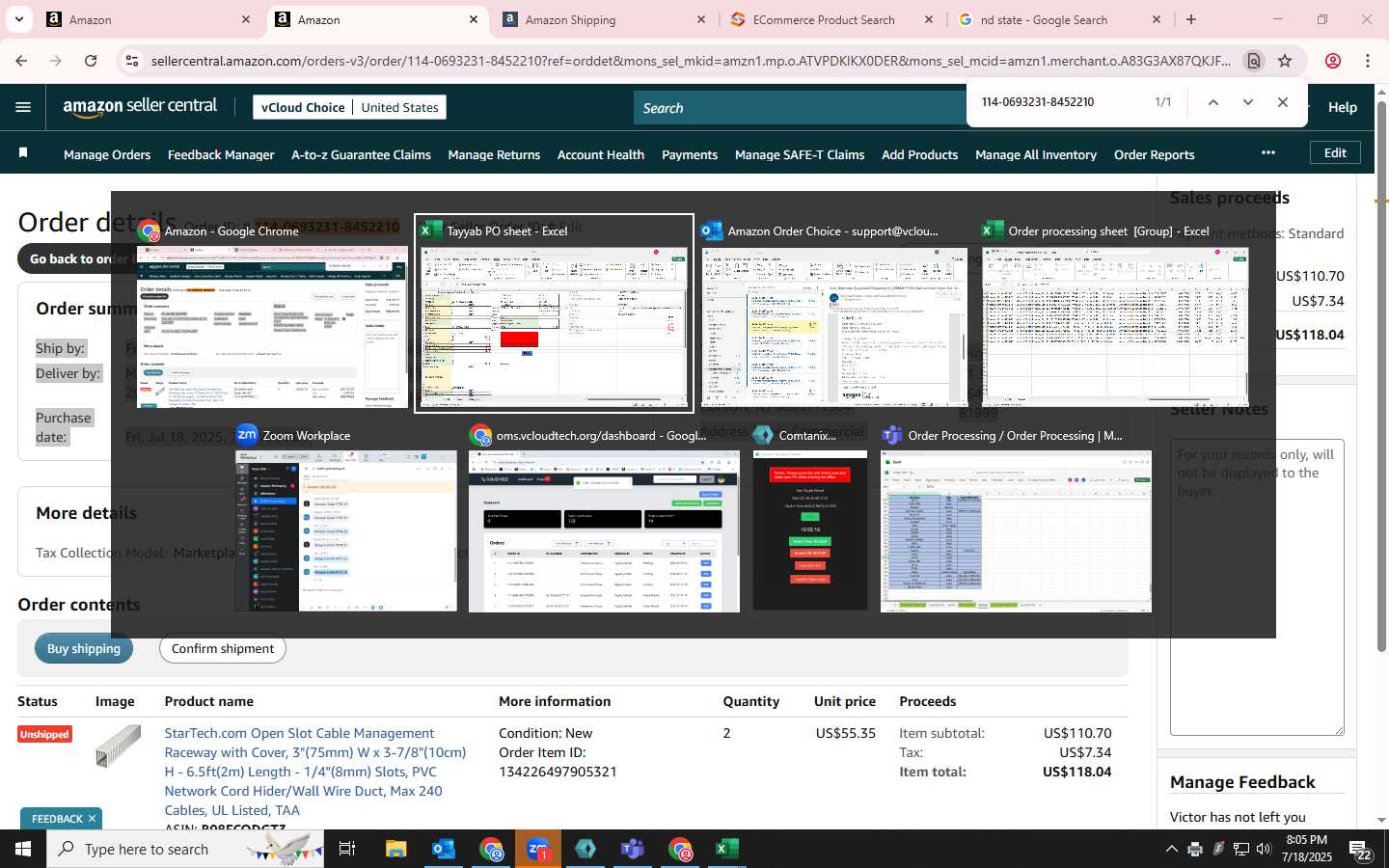Open Manage All Inventory
Image resolution: width=1389 pixels, height=868 pixels.
[x=1036, y=154]
